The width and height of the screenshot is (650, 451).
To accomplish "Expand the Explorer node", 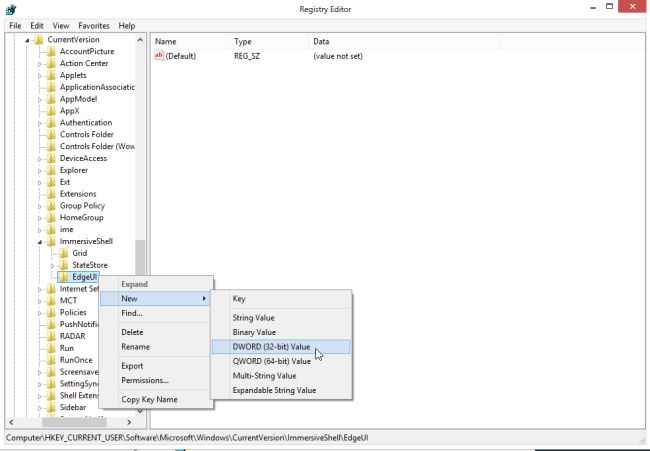I will pos(40,171).
